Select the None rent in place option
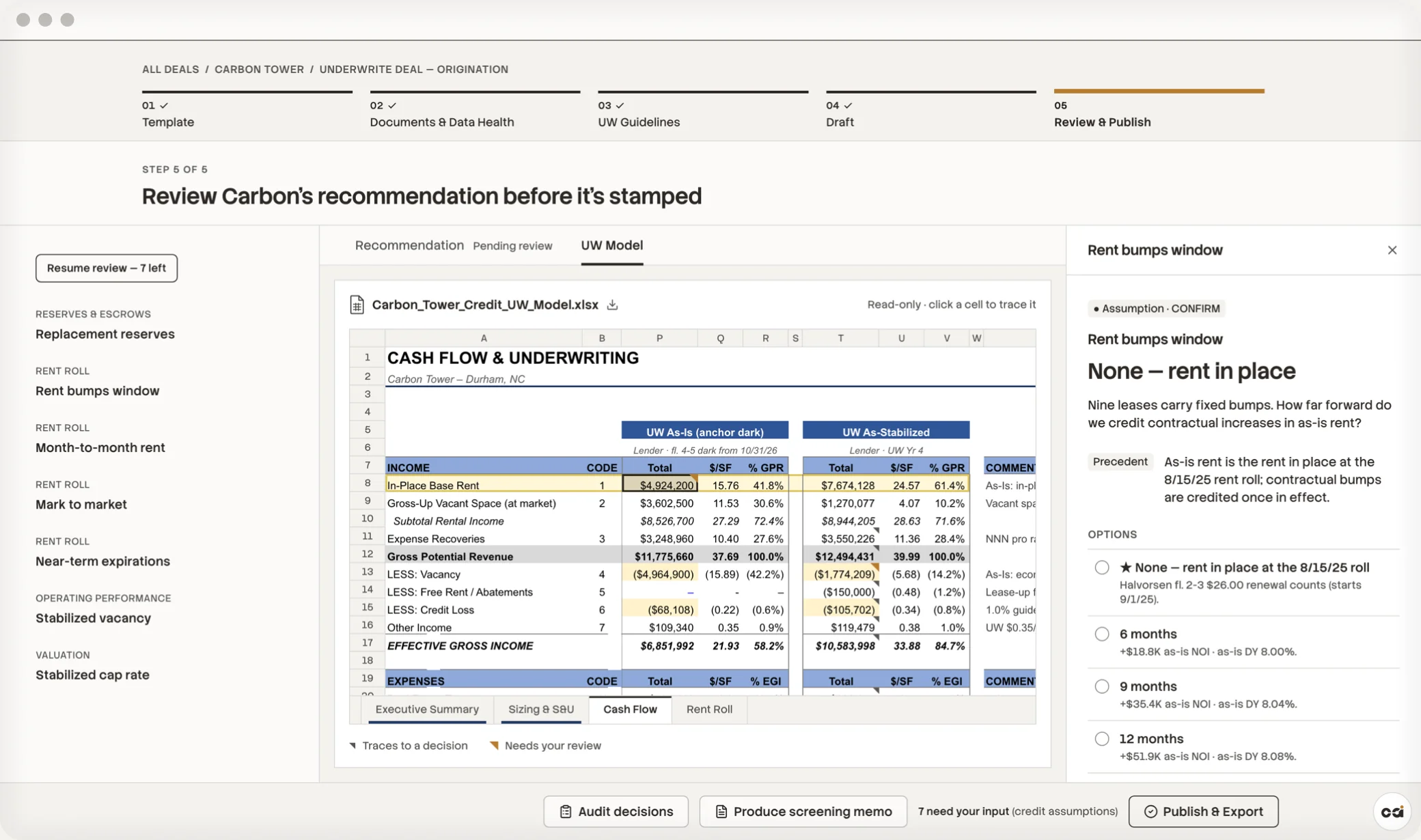 1101,568
